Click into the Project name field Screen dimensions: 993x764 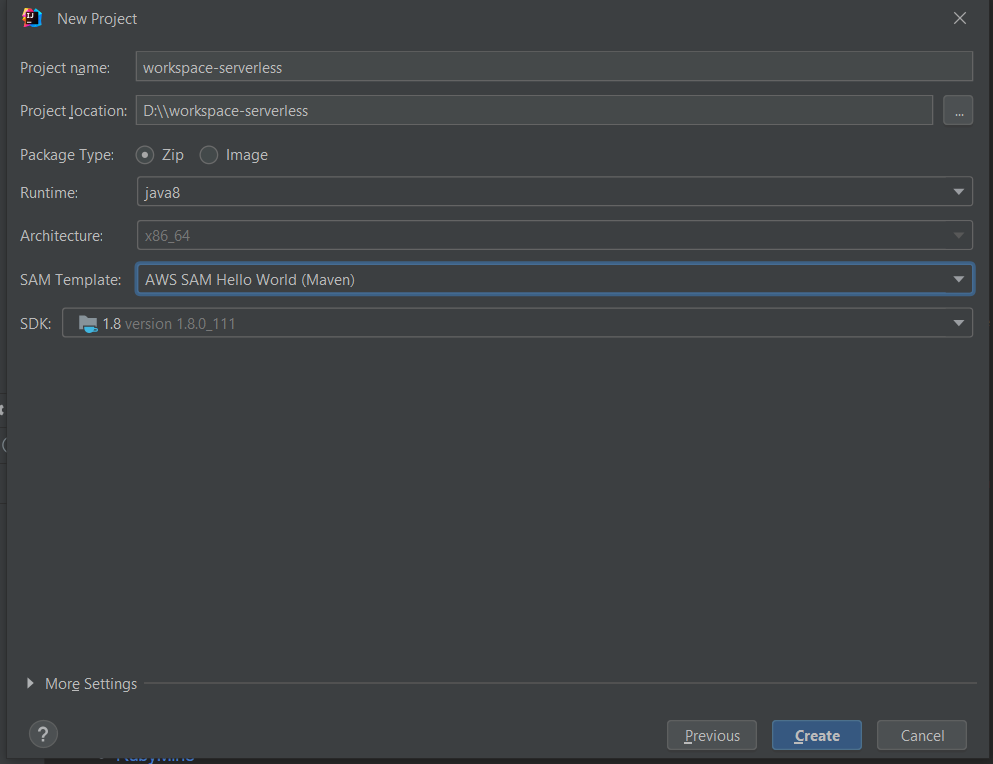[553, 68]
